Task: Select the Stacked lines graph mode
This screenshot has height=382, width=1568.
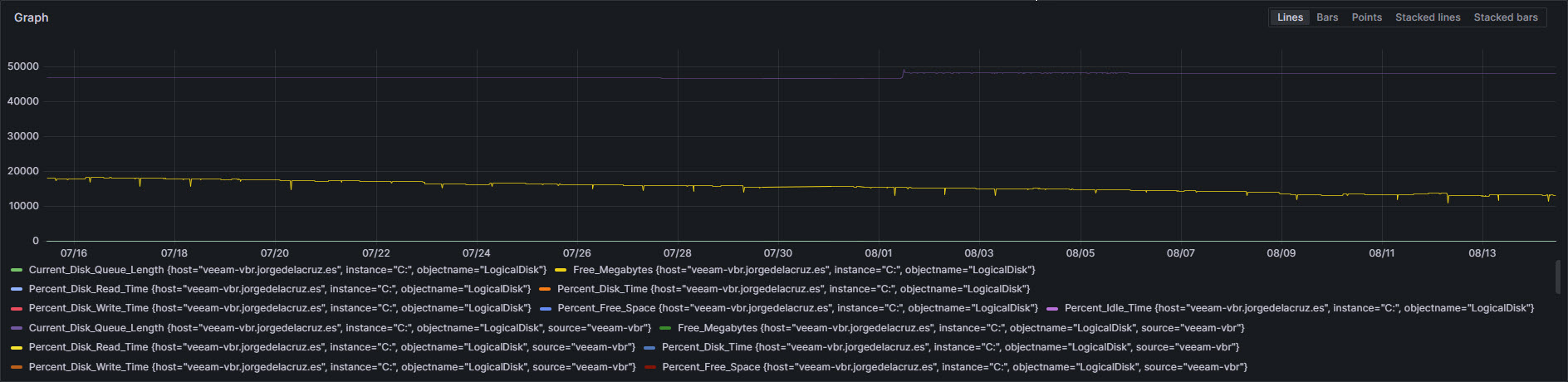Action: [x=1428, y=17]
